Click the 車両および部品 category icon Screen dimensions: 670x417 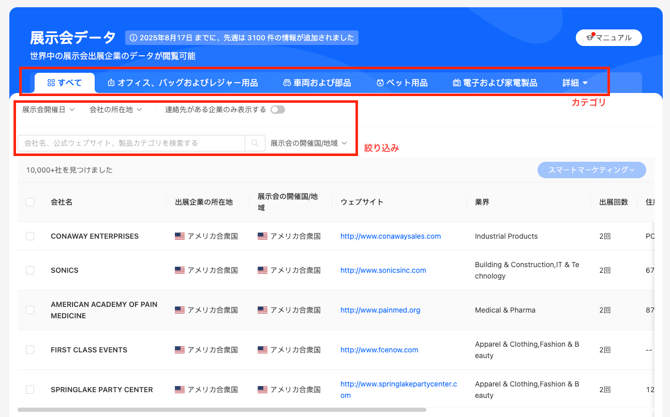(x=287, y=83)
